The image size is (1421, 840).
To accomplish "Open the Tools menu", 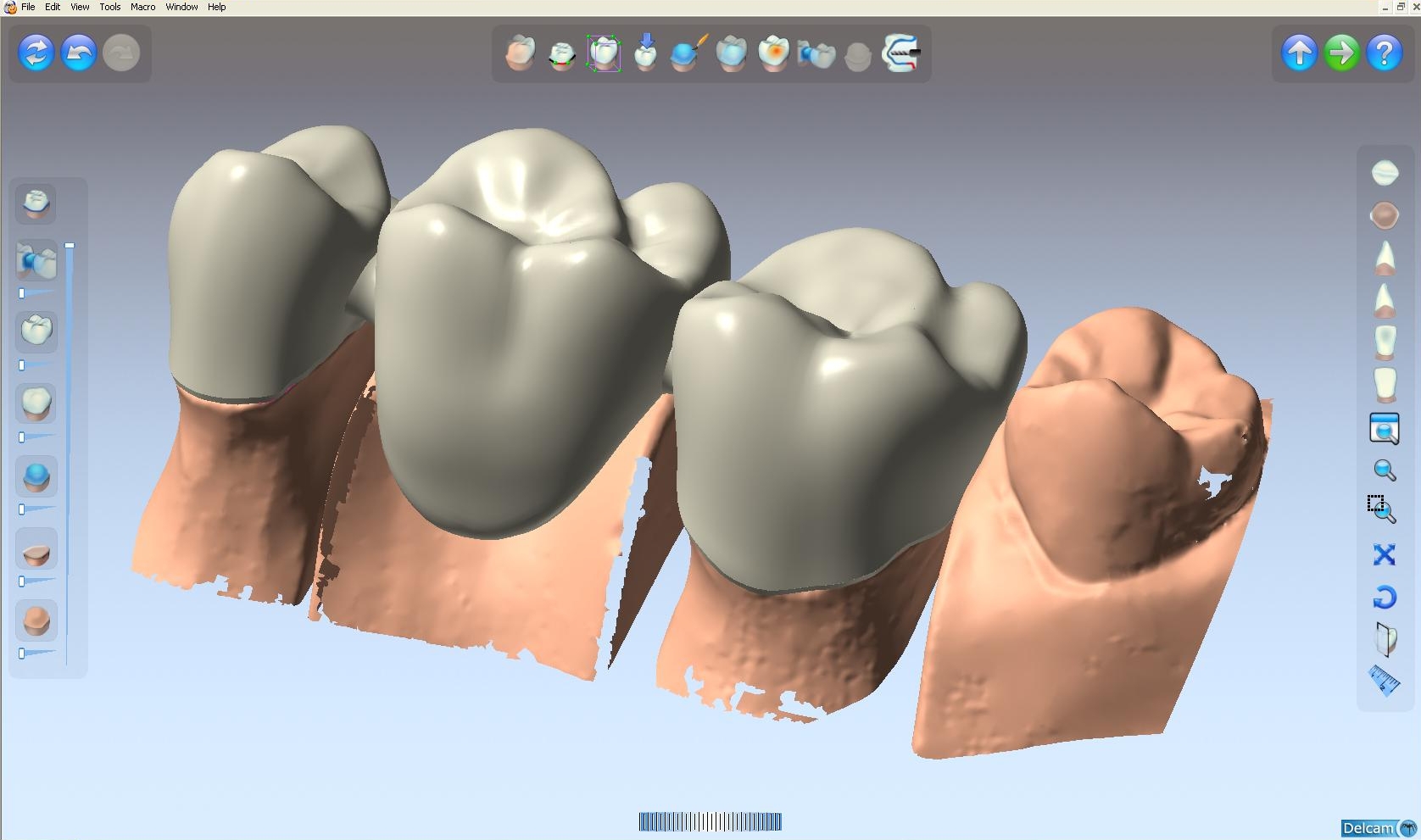I will [110, 7].
